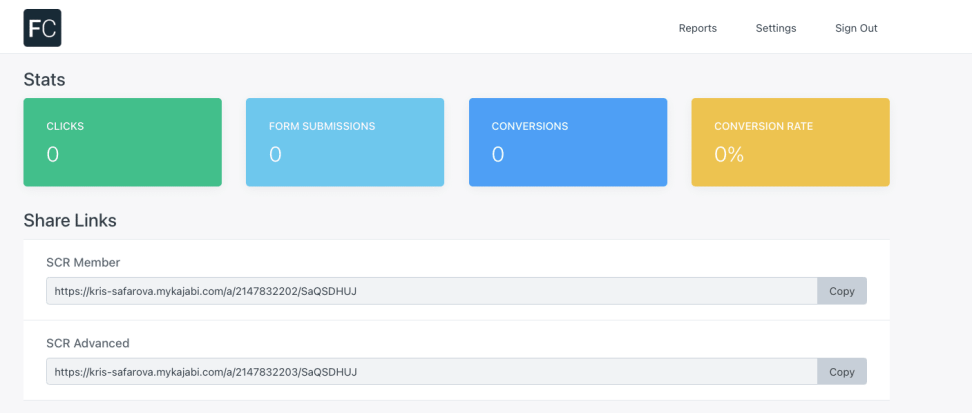Open the Reports menu item
The width and height of the screenshot is (972, 413).
pyautogui.click(x=697, y=28)
